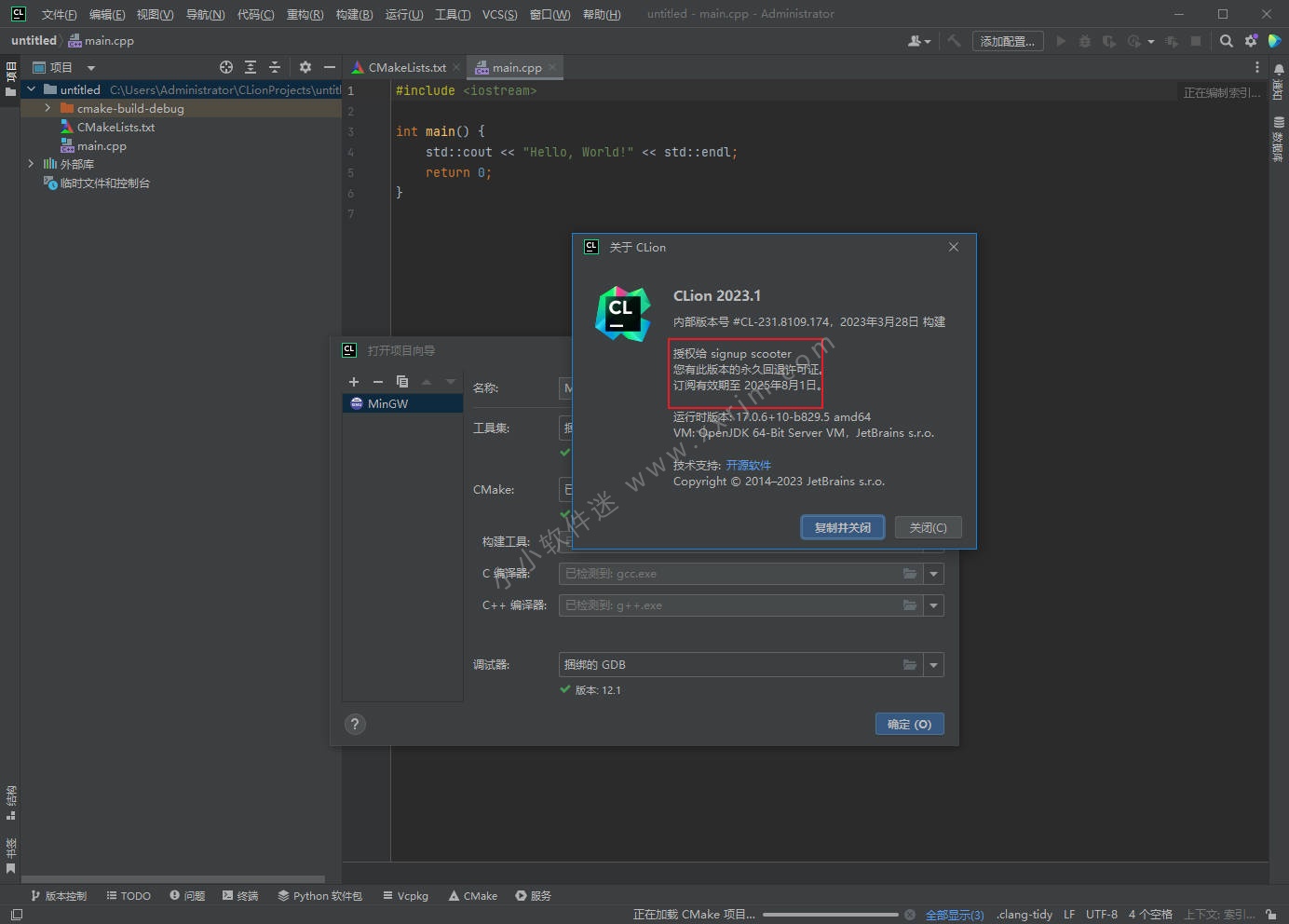Open Python 软件包 tool window
This screenshot has width=1289, height=924.
pos(319,895)
